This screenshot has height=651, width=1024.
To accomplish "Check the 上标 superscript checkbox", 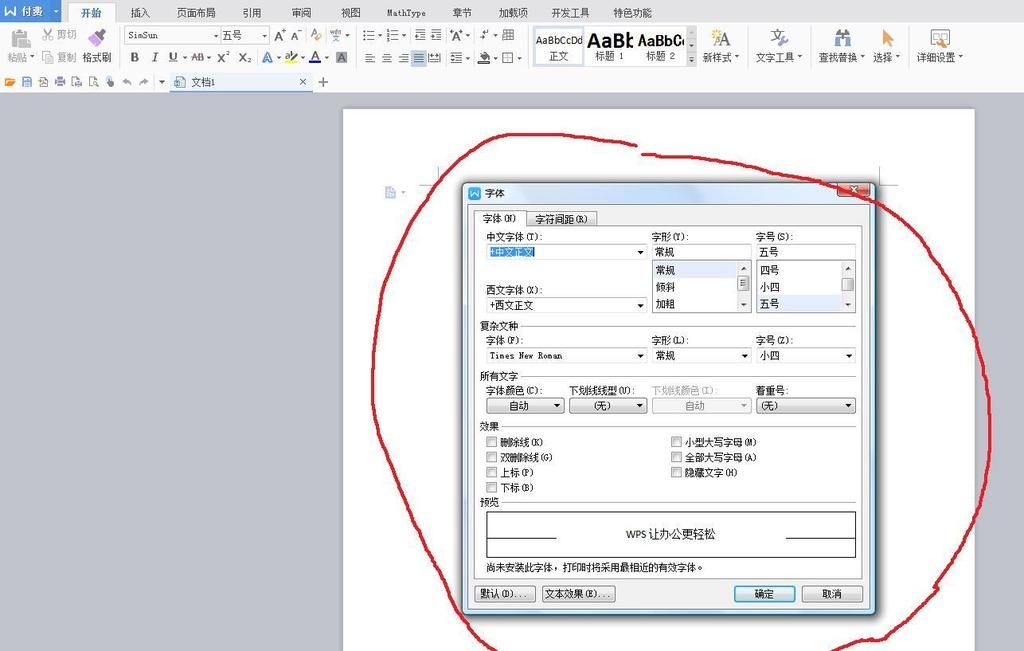I will (x=492, y=472).
